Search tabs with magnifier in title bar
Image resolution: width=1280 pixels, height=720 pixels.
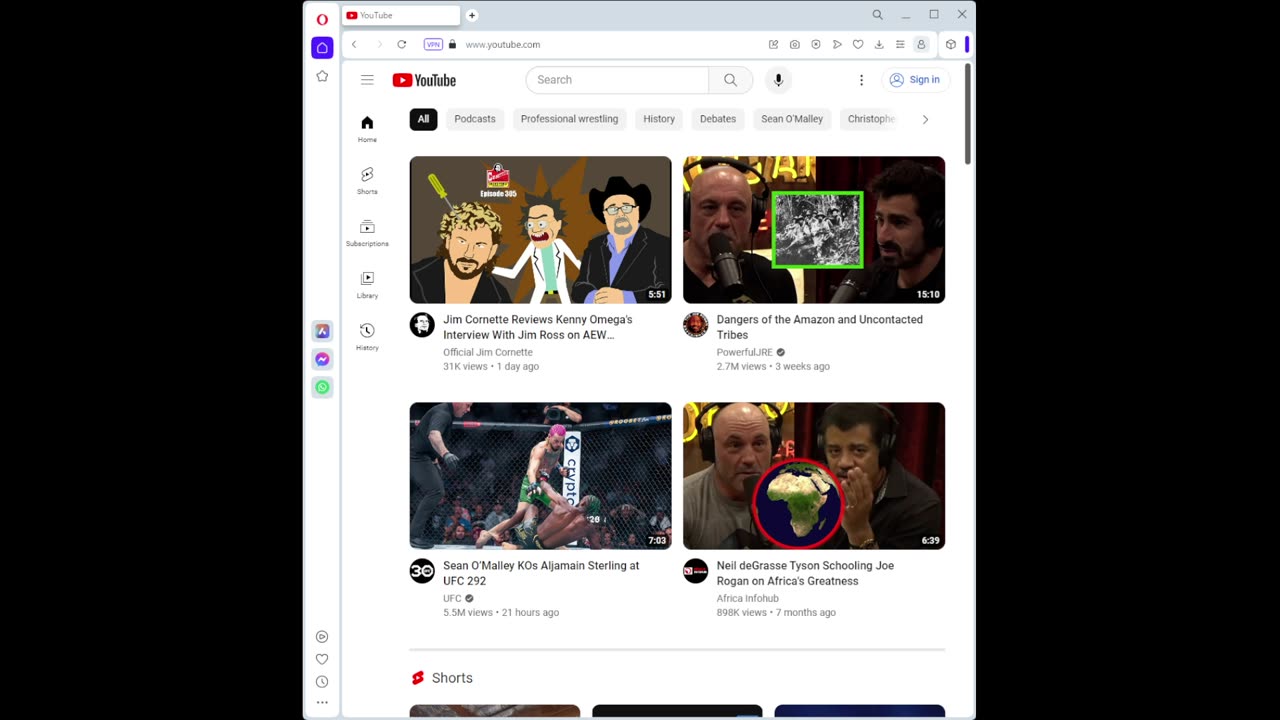(877, 15)
